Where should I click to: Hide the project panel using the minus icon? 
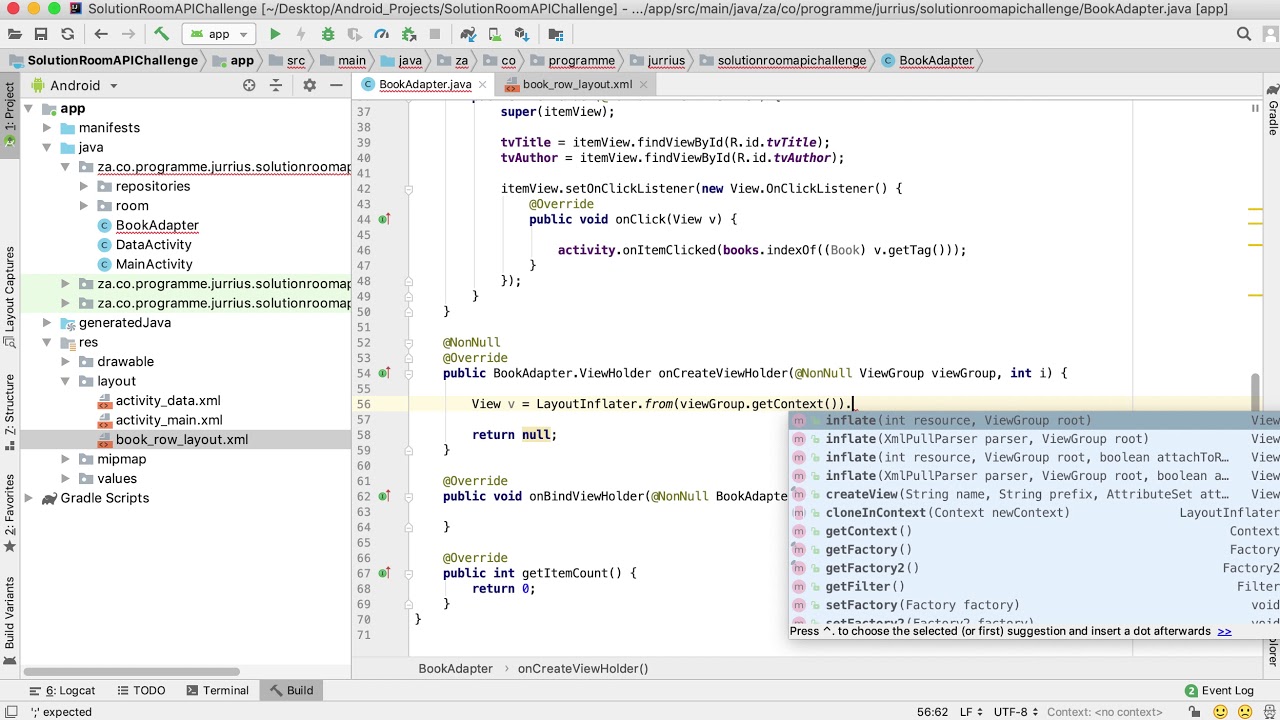[x=336, y=86]
